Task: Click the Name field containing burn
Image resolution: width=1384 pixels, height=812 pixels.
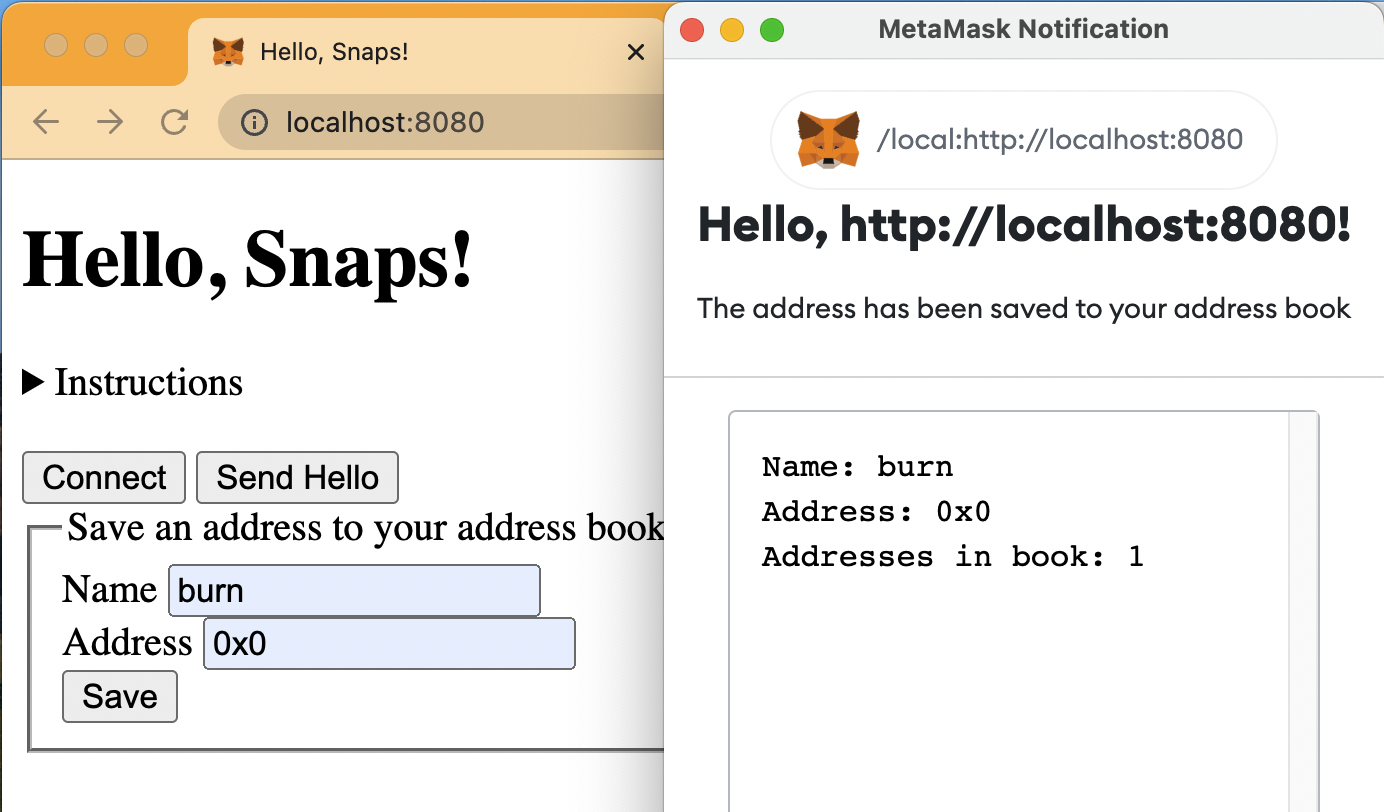Action: (354, 591)
